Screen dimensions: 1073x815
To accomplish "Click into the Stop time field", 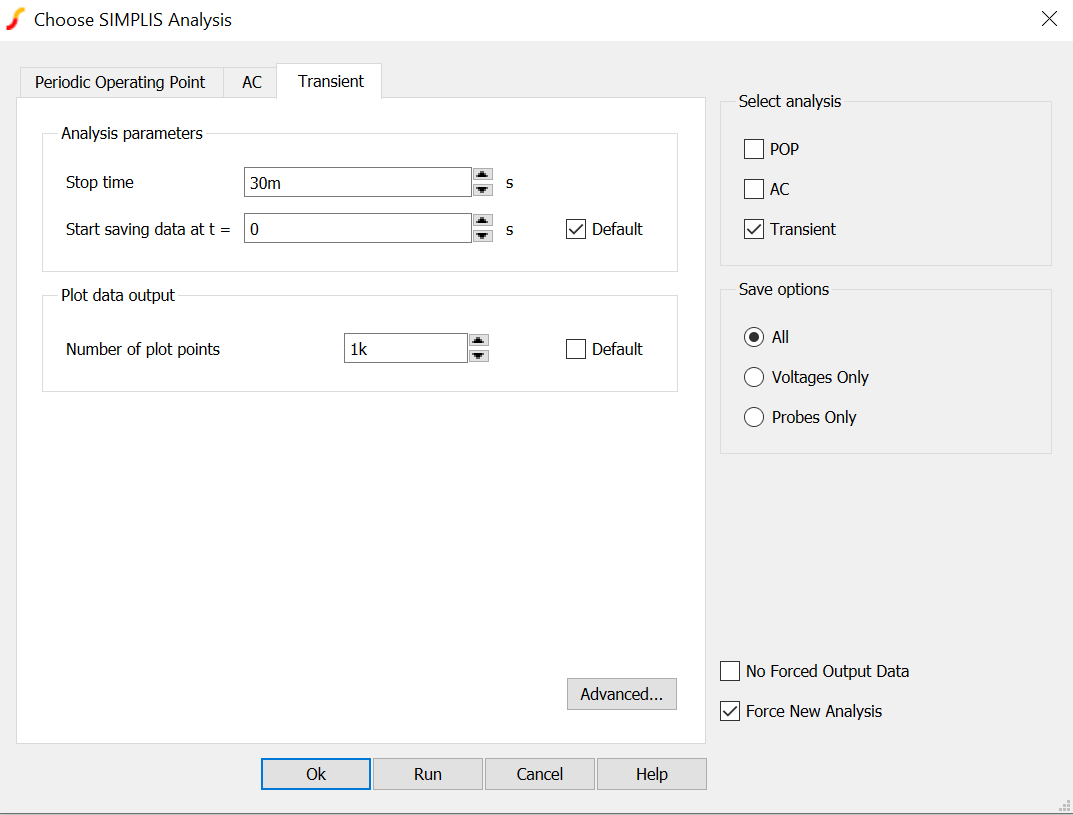I will coord(357,182).
